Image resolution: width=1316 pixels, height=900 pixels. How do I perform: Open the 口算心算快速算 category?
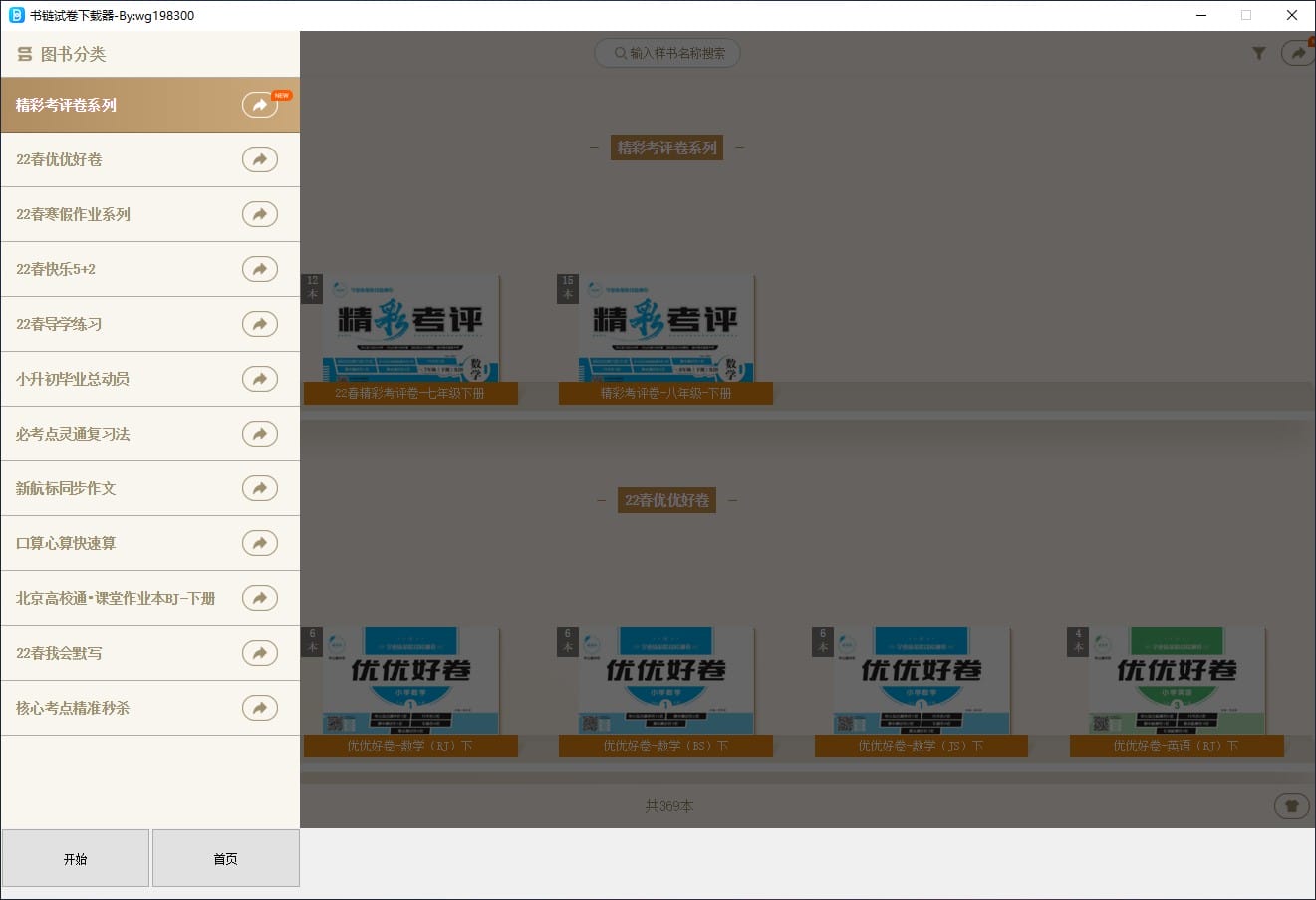[150, 543]
